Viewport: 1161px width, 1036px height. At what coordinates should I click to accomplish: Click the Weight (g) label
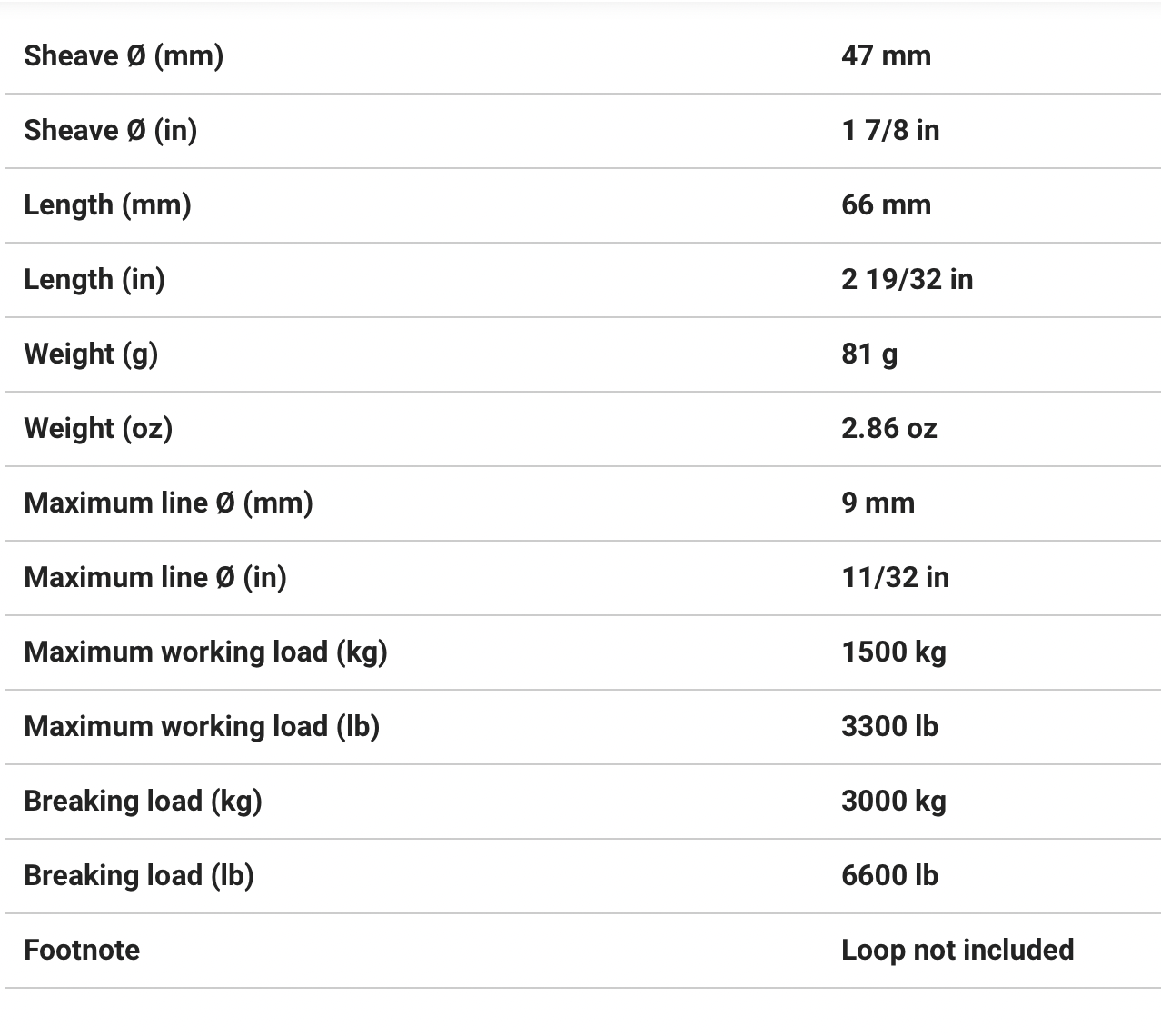(91, 354)
